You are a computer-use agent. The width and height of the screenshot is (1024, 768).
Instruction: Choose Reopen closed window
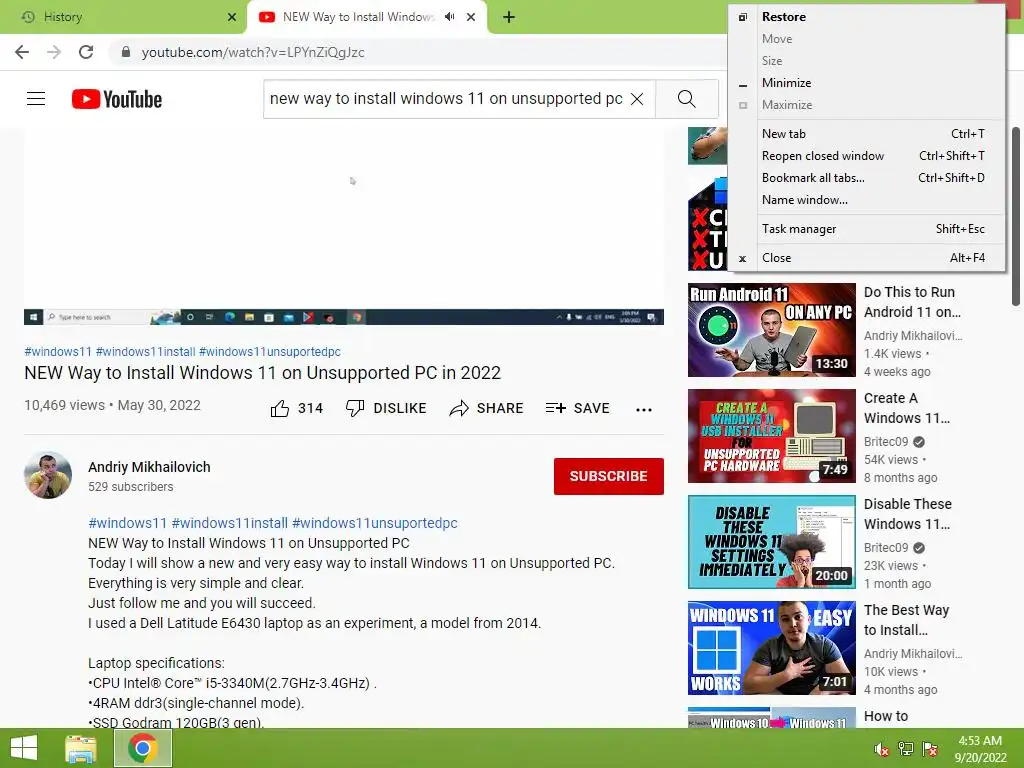point(866,156)
